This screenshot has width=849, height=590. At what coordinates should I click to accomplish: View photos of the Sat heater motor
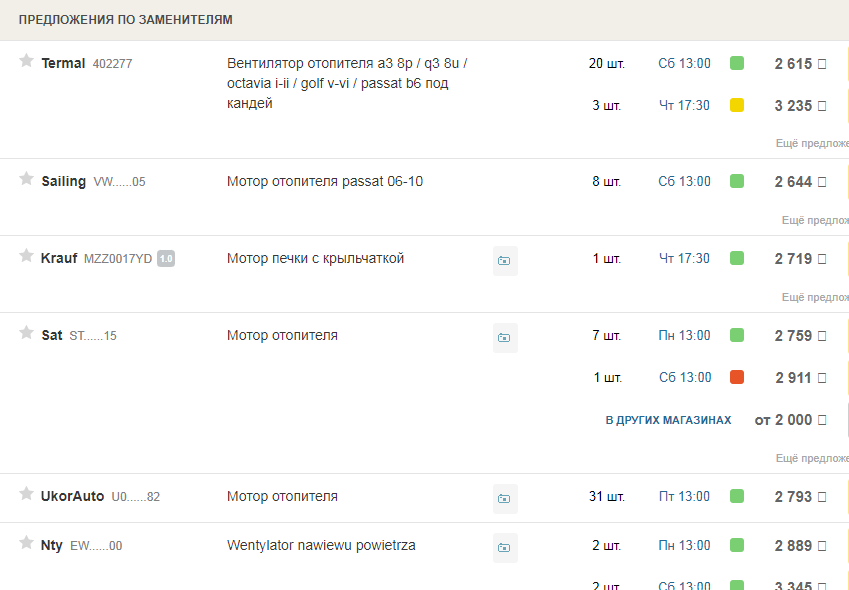point(505,338)
